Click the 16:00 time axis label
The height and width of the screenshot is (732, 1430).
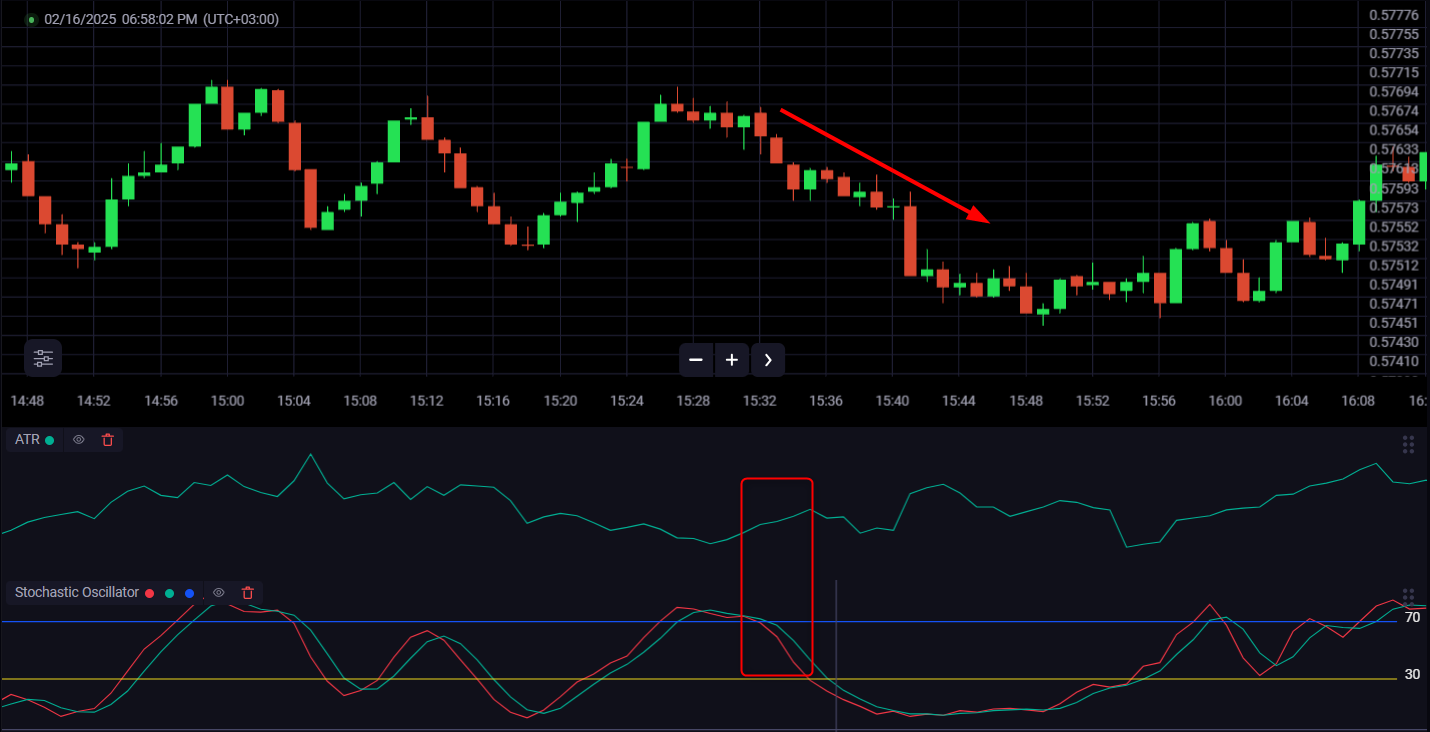(1225, 401)
